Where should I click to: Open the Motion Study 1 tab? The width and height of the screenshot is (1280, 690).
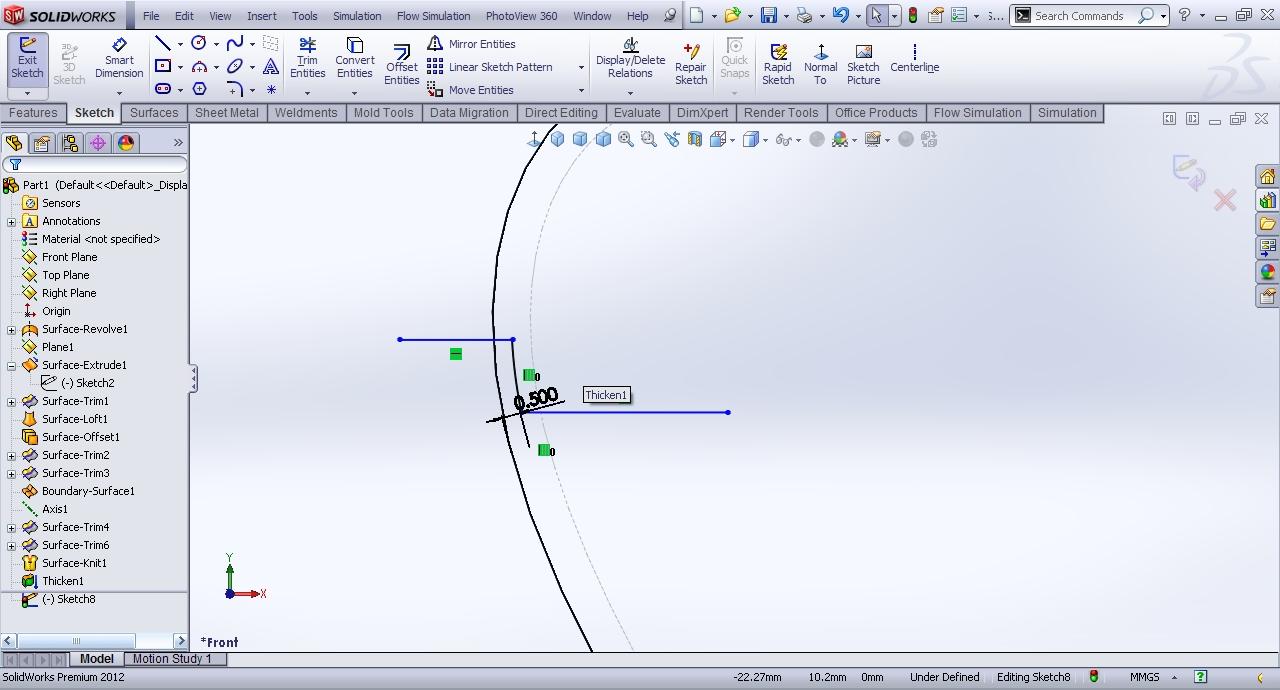[x=172, y=659]
